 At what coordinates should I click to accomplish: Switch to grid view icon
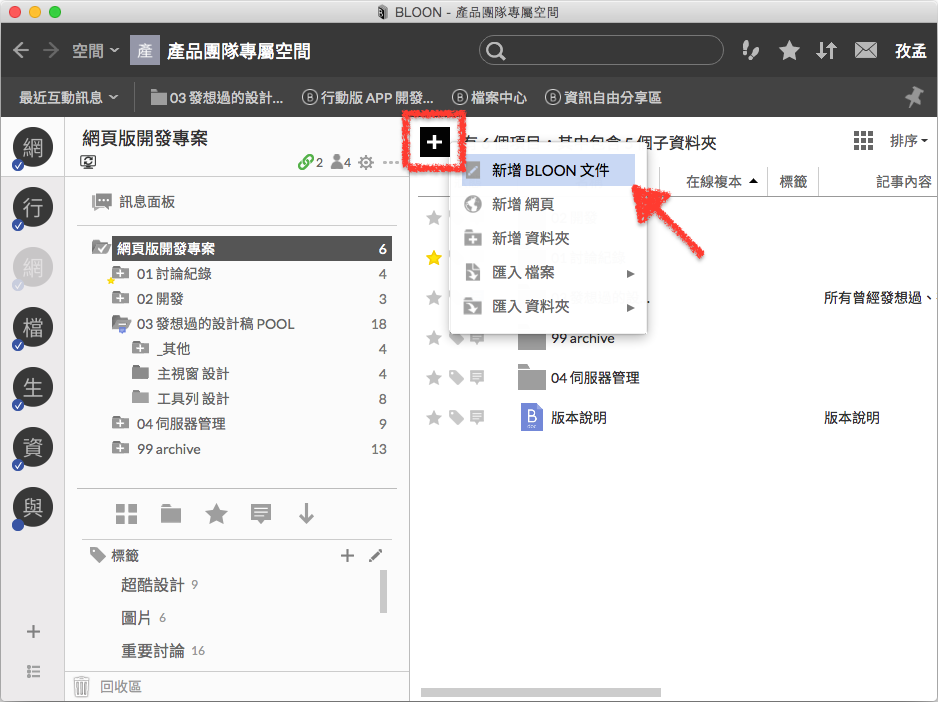click(x=863, y=141)
